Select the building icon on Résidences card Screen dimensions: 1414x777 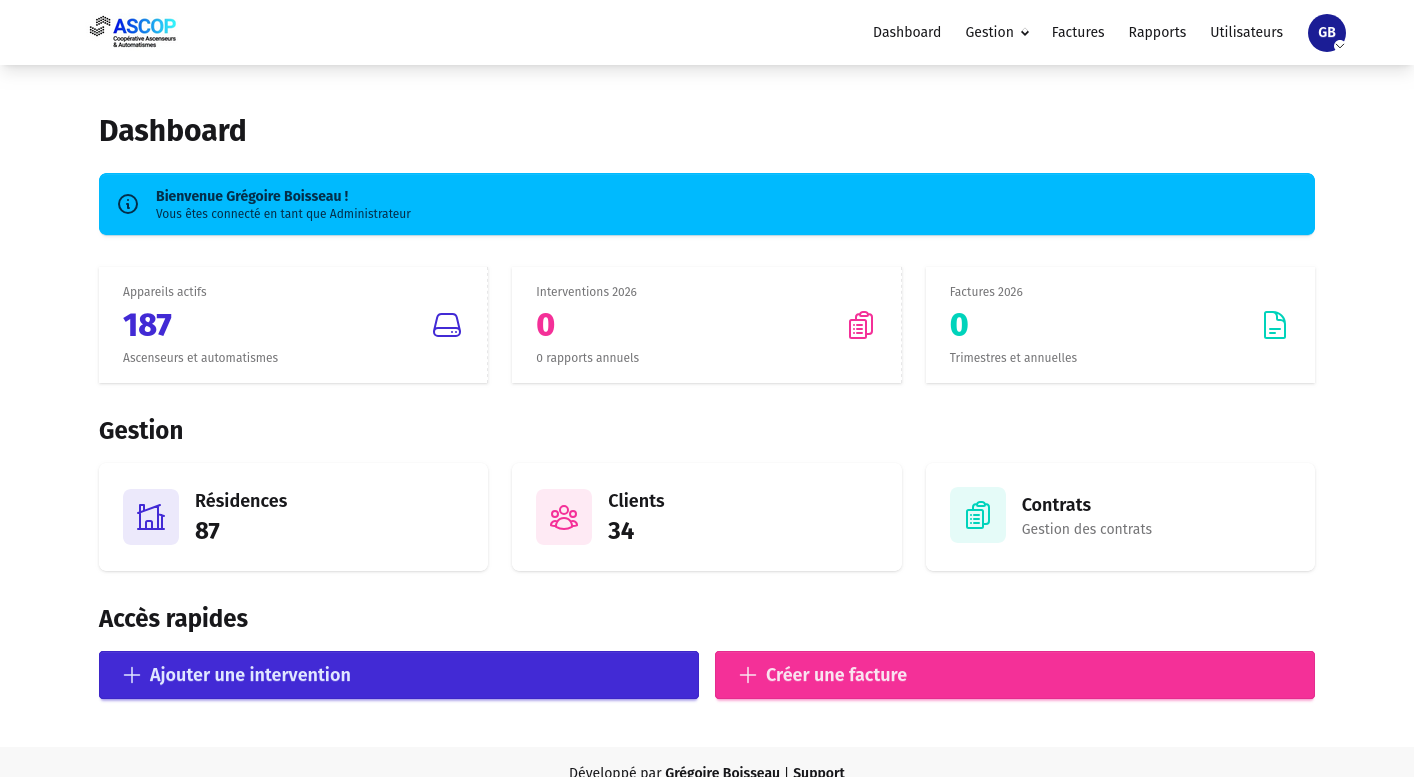point(151,517)
